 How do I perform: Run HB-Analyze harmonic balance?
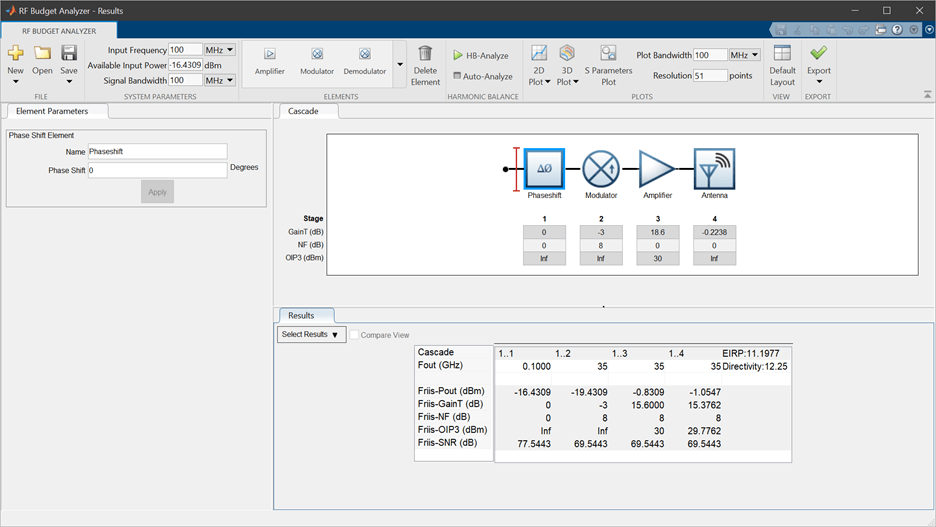pos(481,56)
